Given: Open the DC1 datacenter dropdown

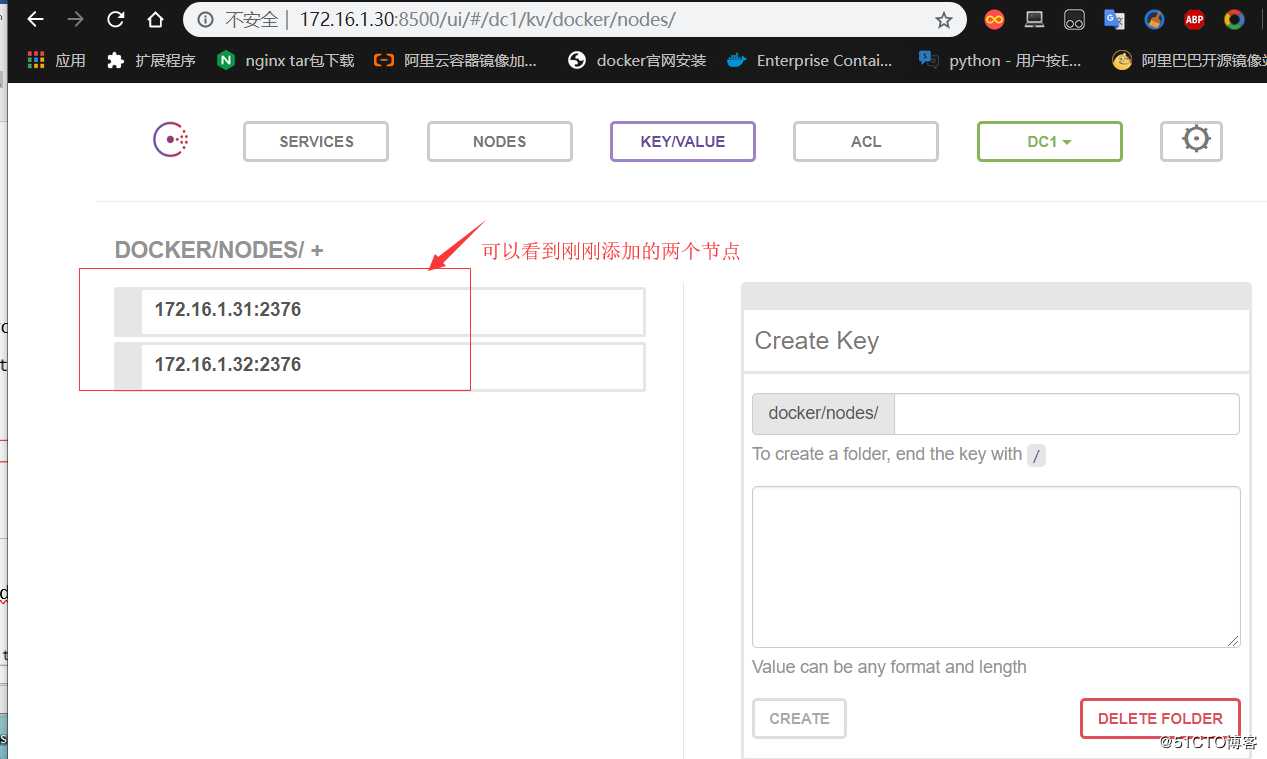Looking at the screenshot, I should (x=1050, y=142).
